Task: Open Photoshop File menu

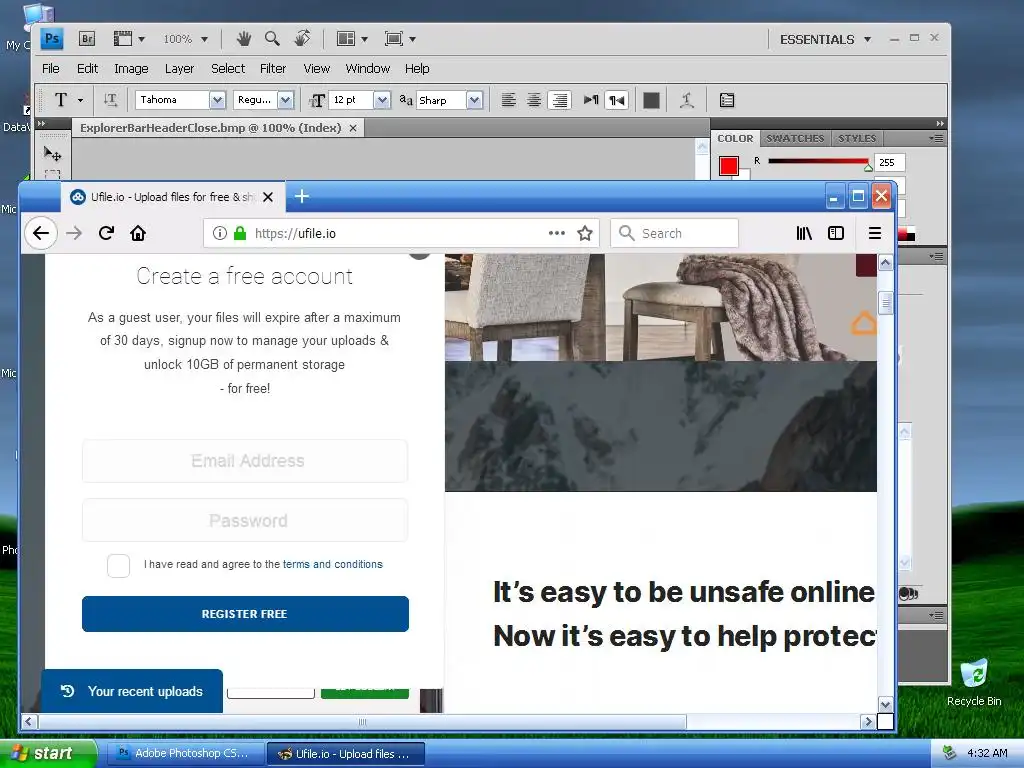Action: [50, 69]
